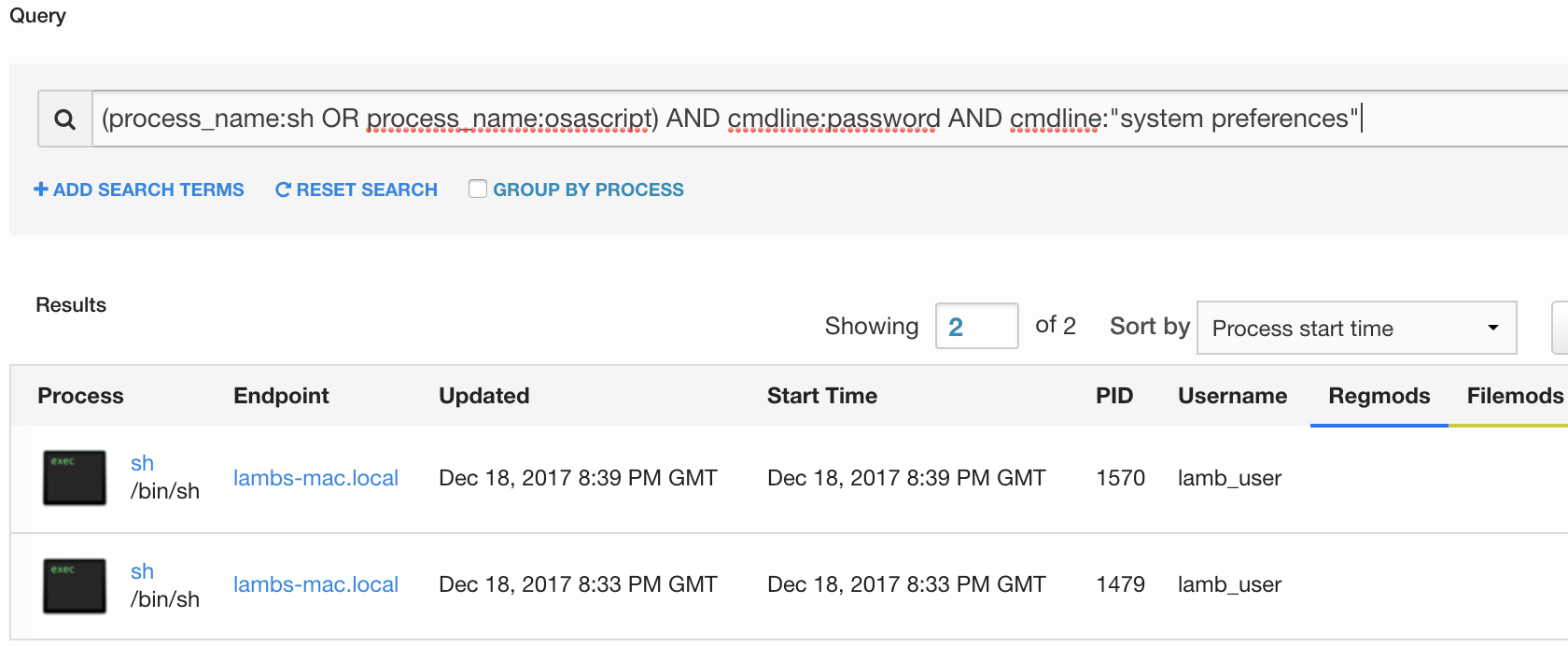Viewport: 1568px width, 646px height.
Task: Click the exec terminal icon for PID 1570
Action: (x=75, y=478)
